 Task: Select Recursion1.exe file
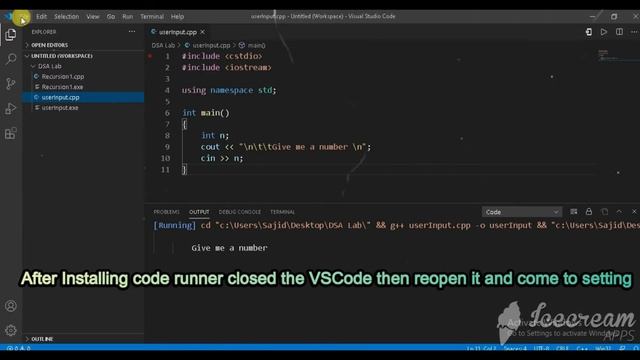(62, 87)
